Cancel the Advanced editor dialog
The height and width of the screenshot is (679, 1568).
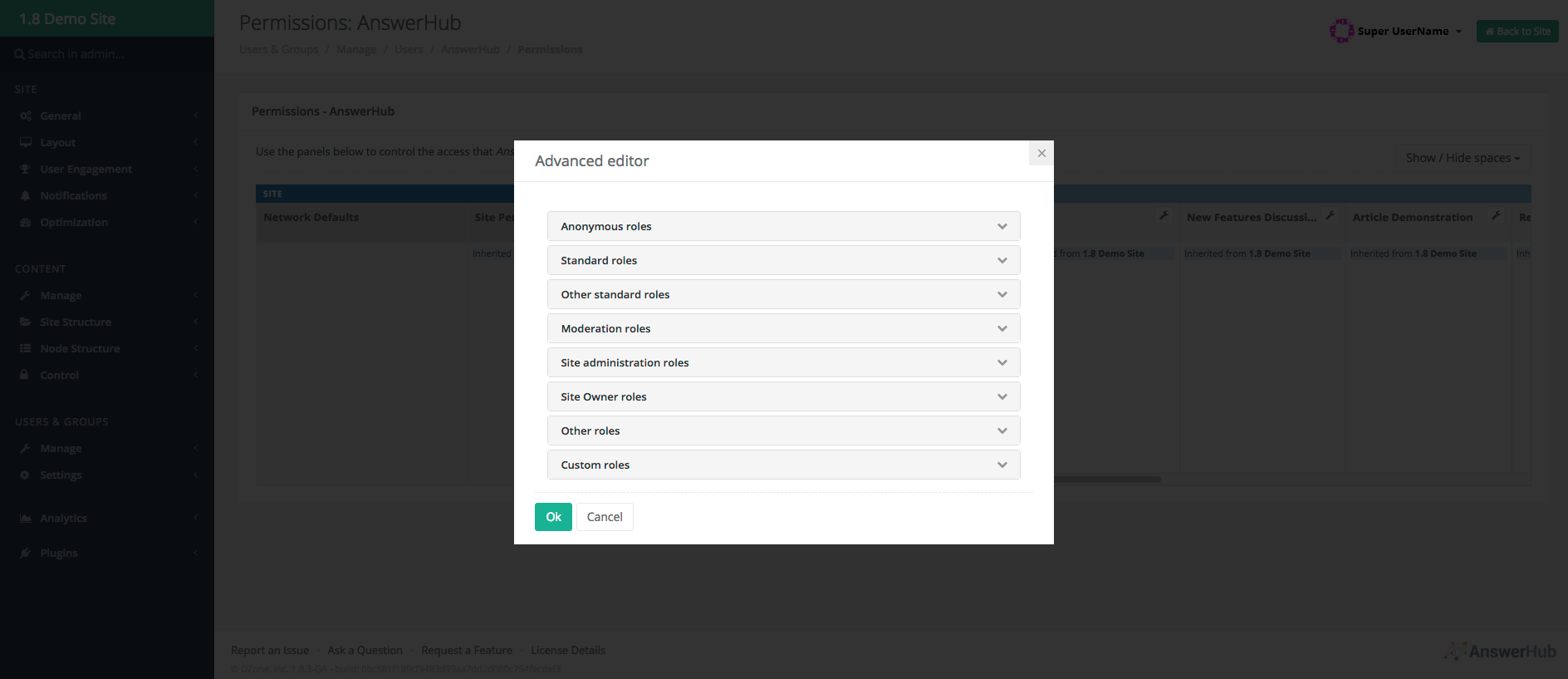pos(605,517)
